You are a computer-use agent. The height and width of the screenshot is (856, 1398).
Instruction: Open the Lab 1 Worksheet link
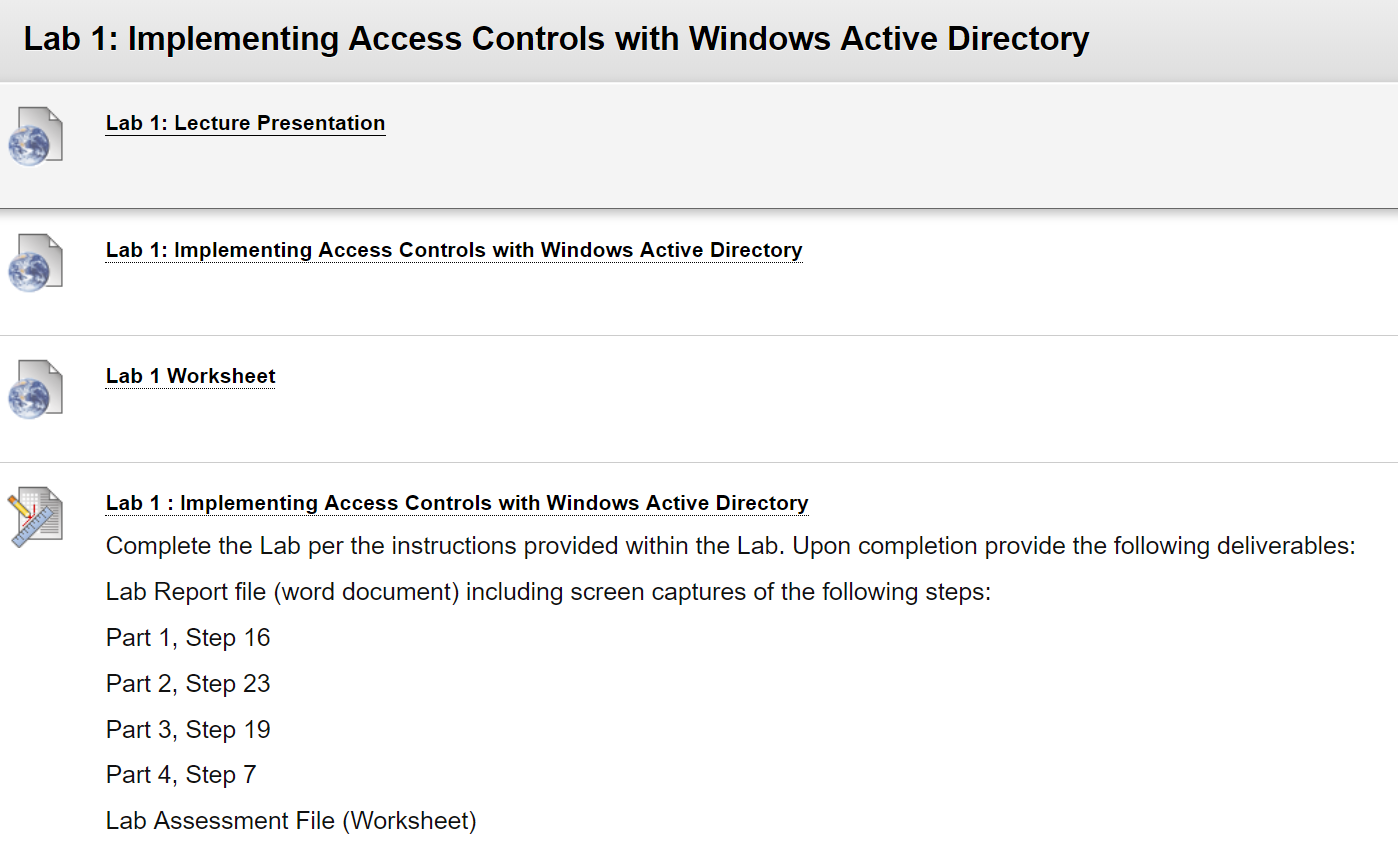pos(191,376)
